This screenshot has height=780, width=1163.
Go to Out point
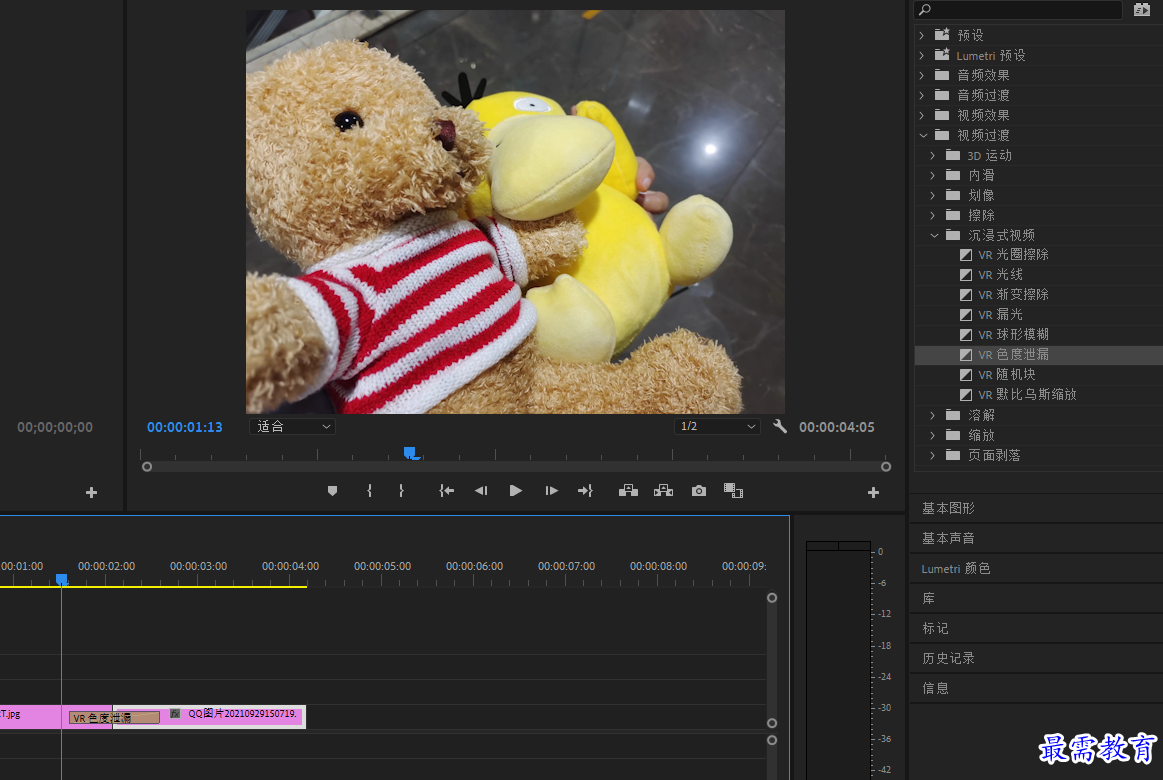pyautogui.click(x=585, y=491)
